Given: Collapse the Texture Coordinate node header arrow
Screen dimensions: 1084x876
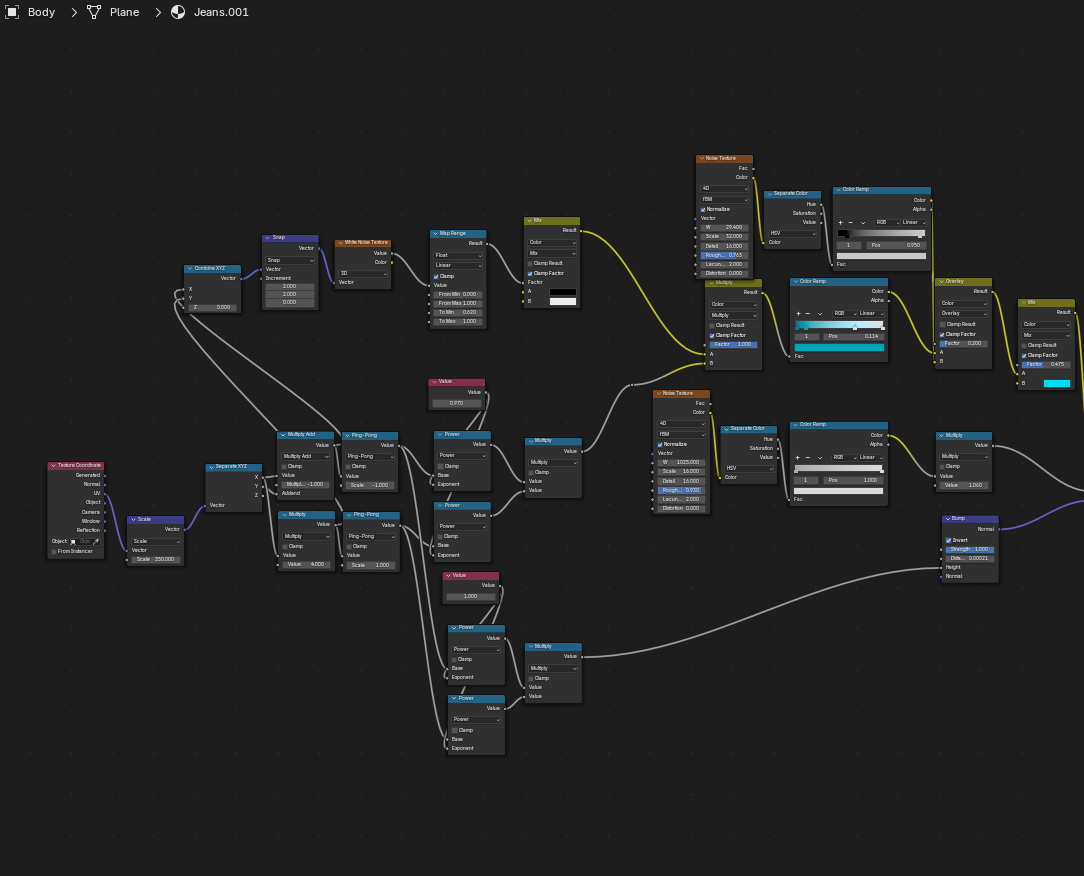Looking at the screenshot, I should pos(53,465).
